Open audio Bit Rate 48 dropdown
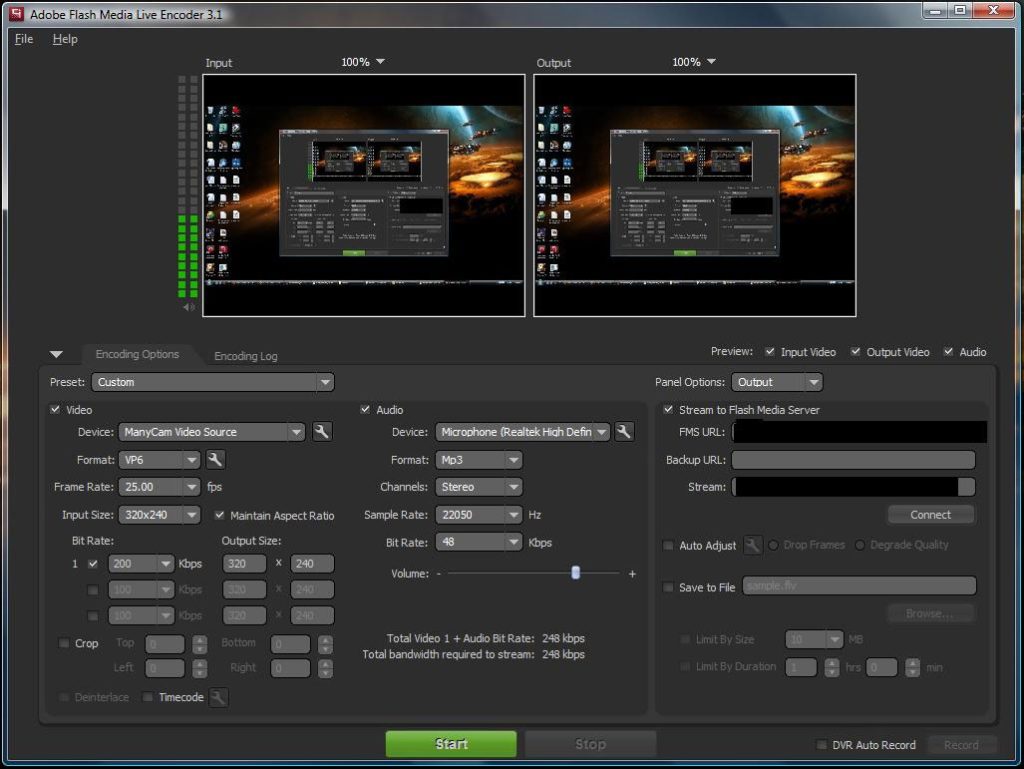 click(479, 542)
